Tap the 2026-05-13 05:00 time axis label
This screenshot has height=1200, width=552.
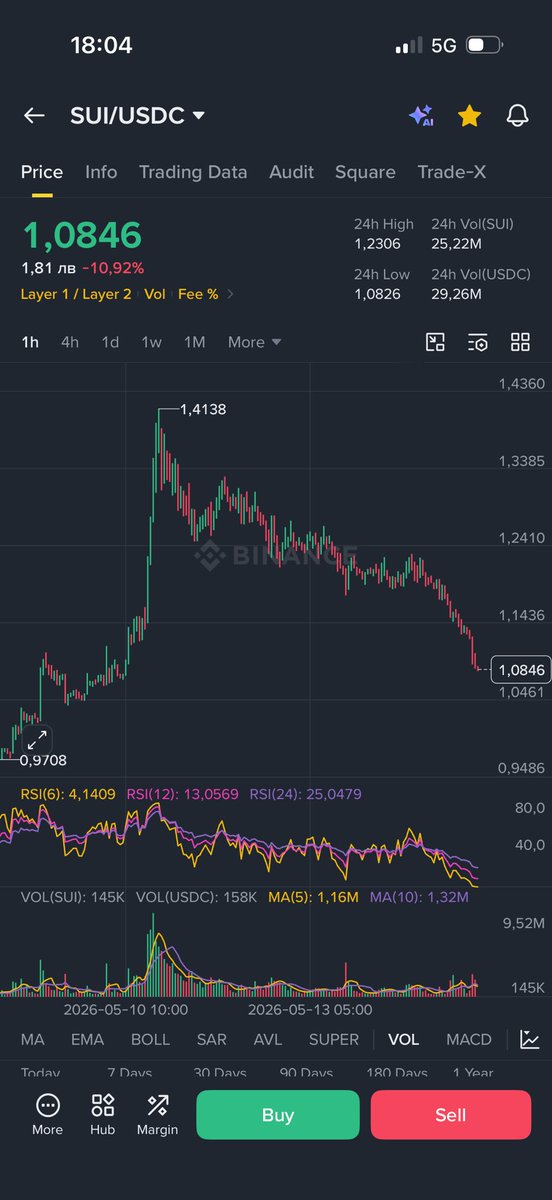[x=311, y=1010]
